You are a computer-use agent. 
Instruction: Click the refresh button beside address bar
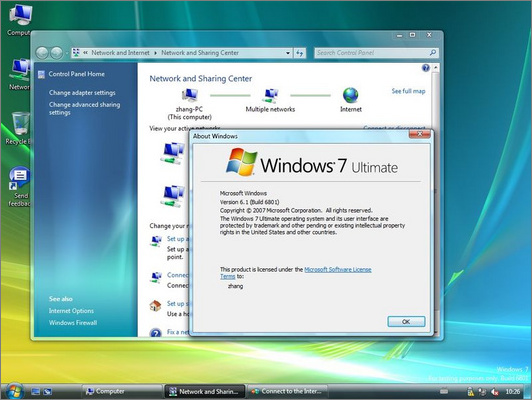(299, 53)
